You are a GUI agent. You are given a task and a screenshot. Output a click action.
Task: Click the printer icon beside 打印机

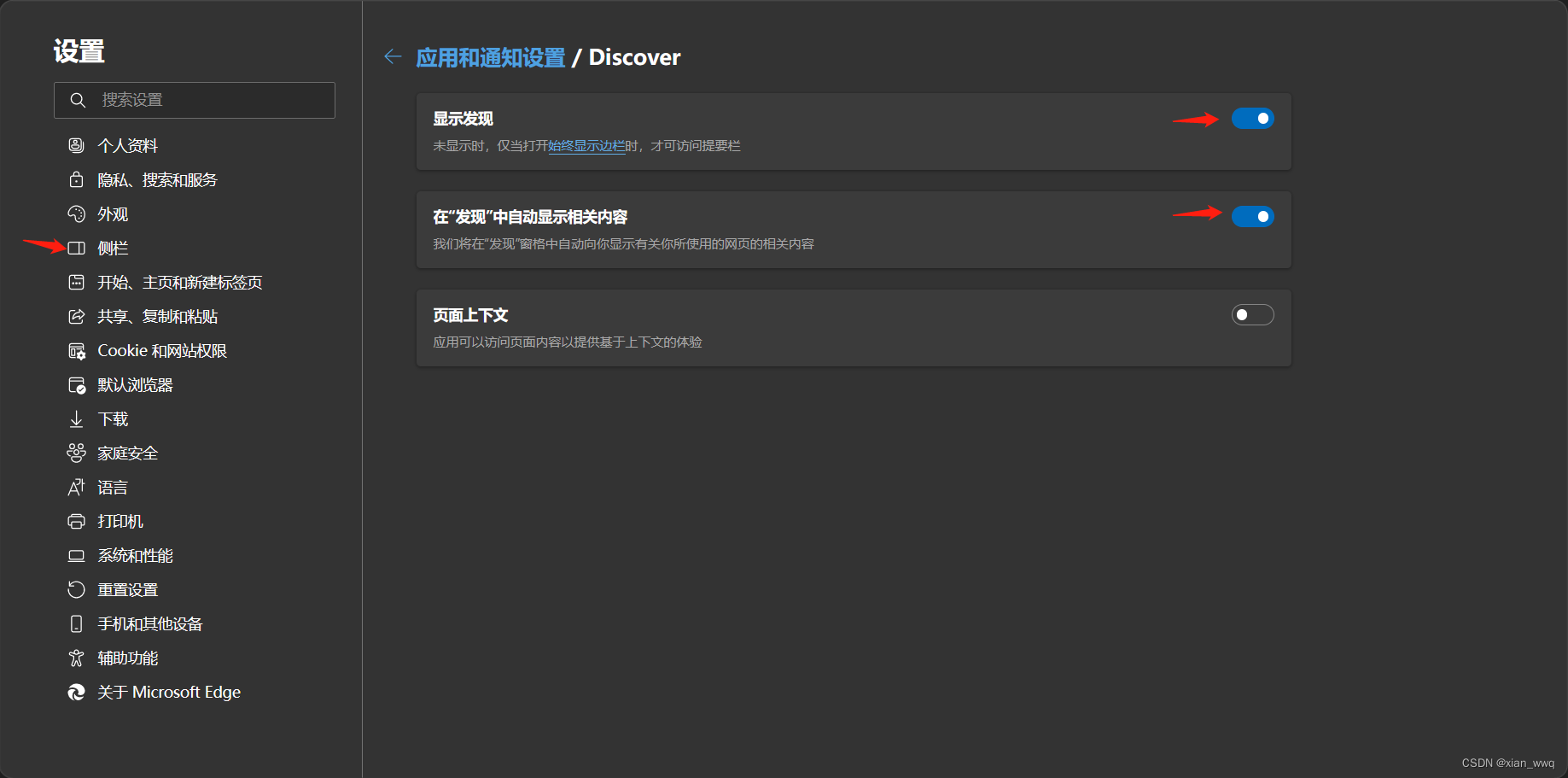[76, 521]
